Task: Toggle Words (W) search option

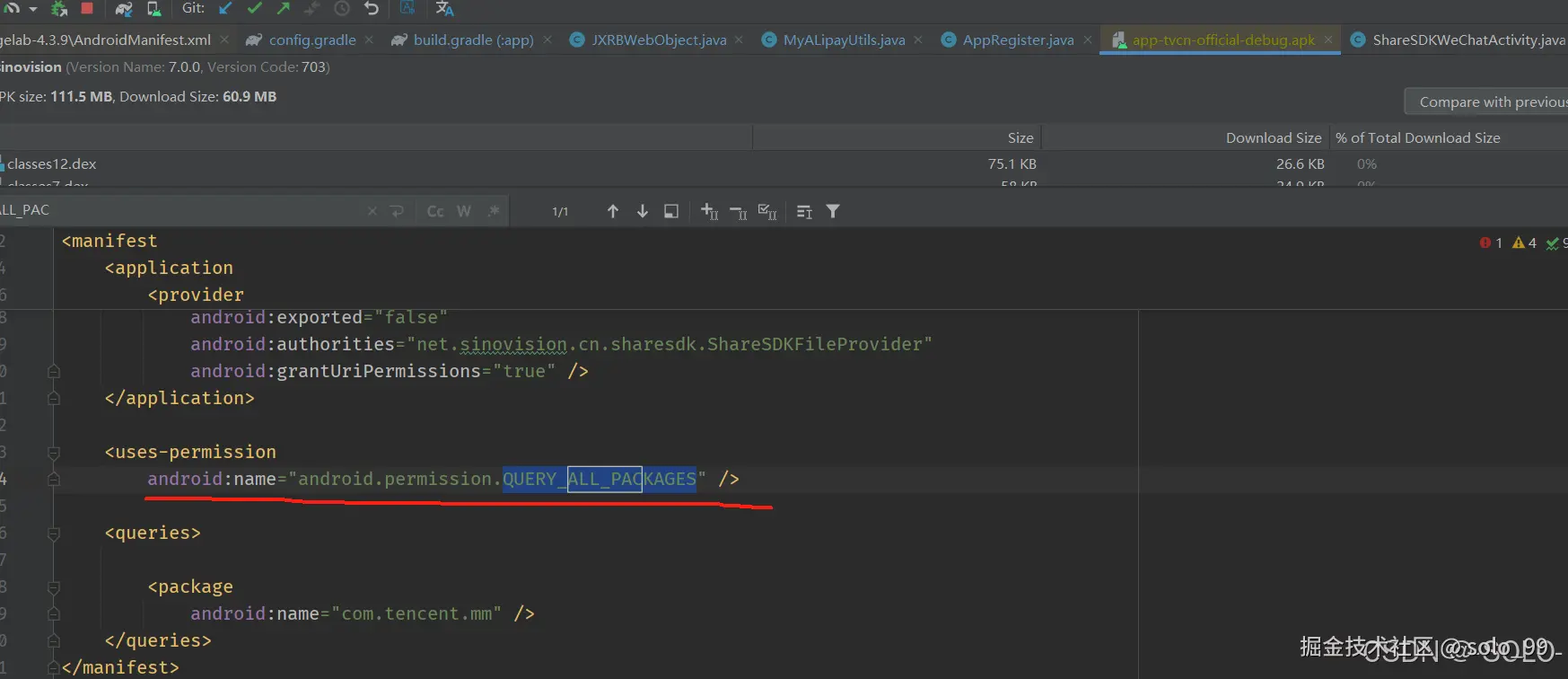Action: [x=464, y=211]
